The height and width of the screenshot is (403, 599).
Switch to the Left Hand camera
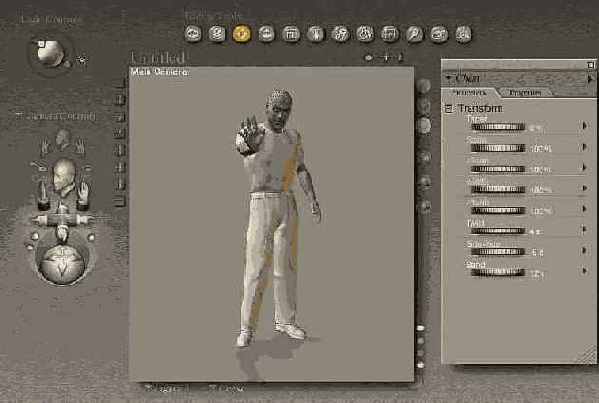44,147
